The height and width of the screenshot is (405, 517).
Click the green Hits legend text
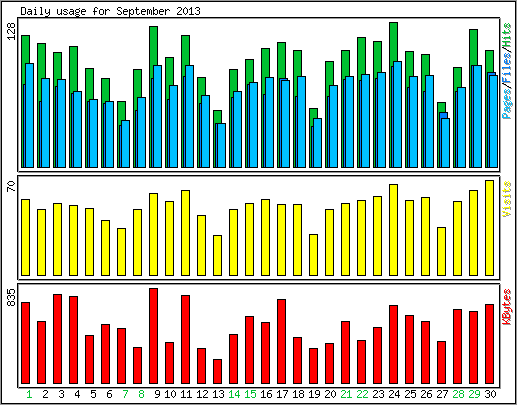pos(507,35)
